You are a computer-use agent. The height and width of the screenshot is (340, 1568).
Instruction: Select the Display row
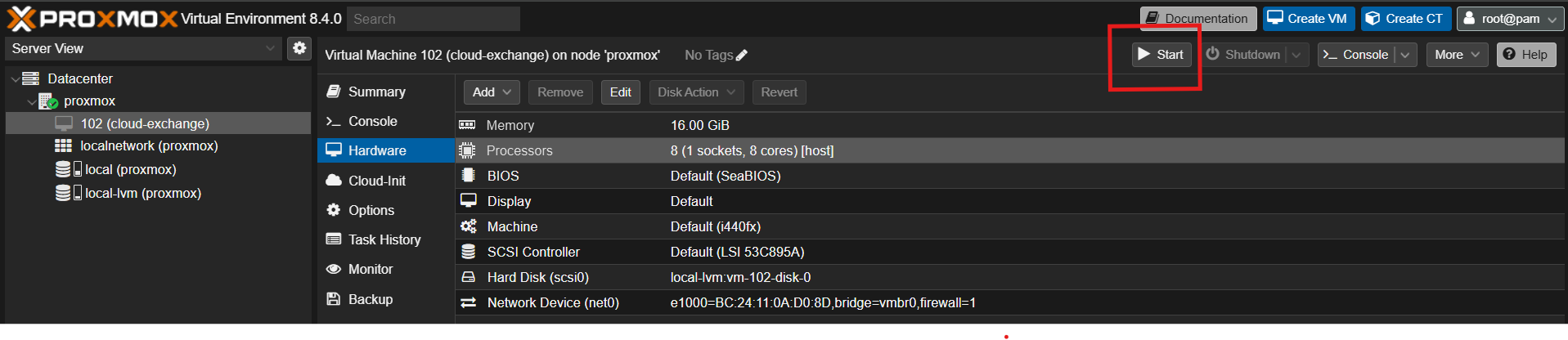coord(1009,201)
